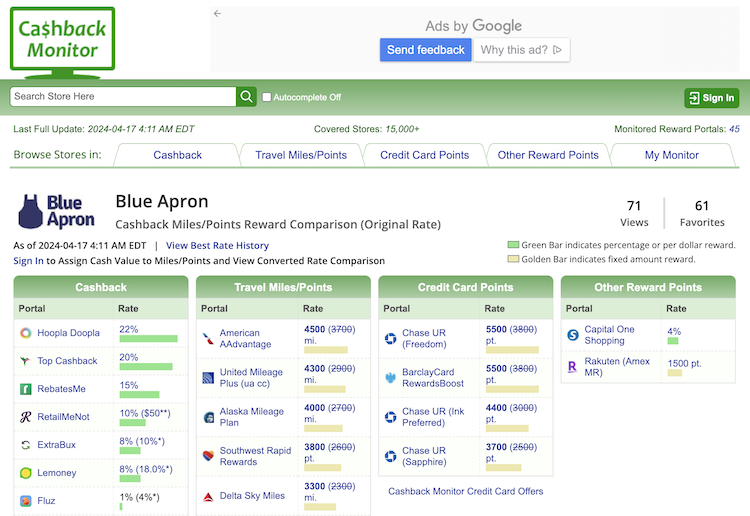This screenshot has height=516, width=750.
Task: Click the Delta Sky Miles icon
Action: point(208,496)
